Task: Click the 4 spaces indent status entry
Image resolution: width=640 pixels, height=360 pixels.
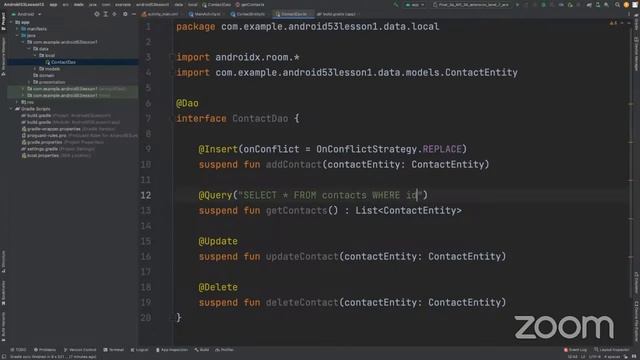Action: (x=612, y=357)
